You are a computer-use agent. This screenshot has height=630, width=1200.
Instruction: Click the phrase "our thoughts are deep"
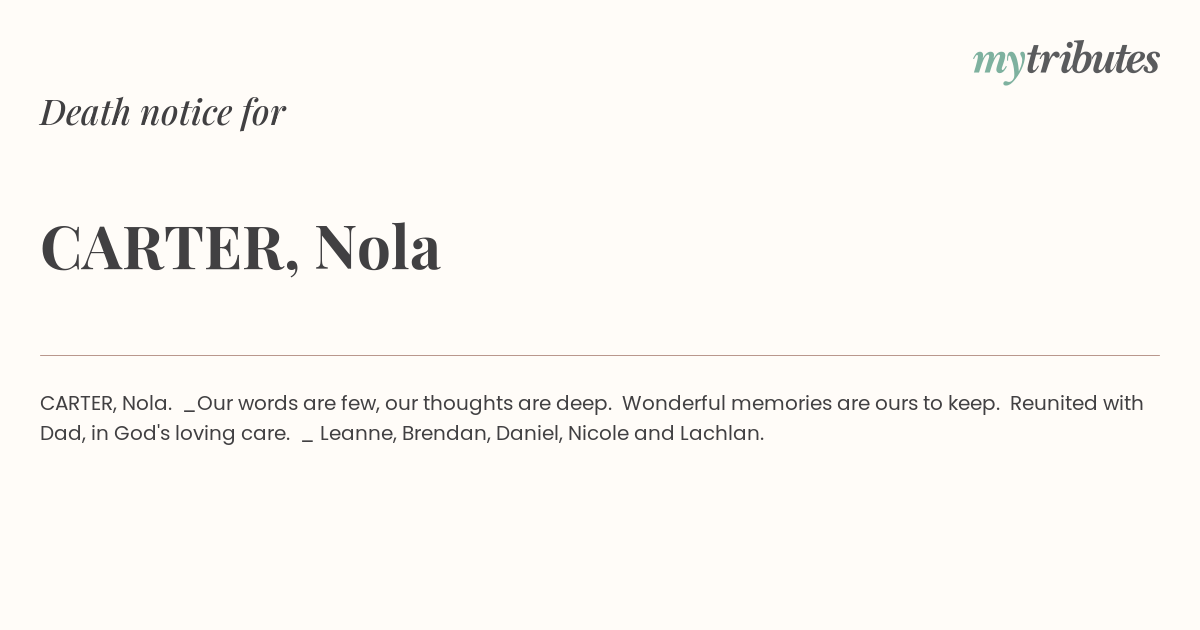(498, 404)
